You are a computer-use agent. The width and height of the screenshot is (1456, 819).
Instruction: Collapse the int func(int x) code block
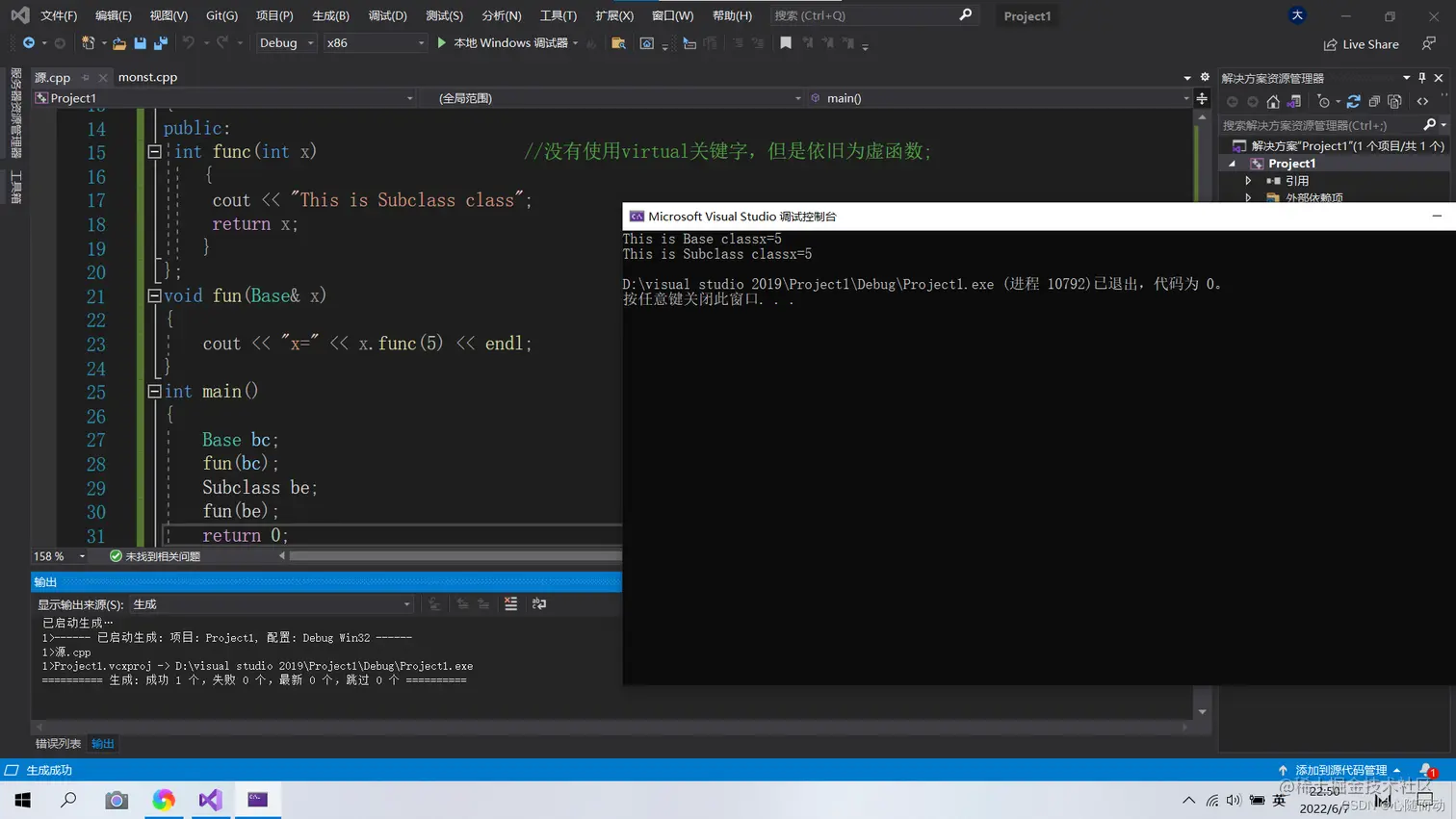154,152
